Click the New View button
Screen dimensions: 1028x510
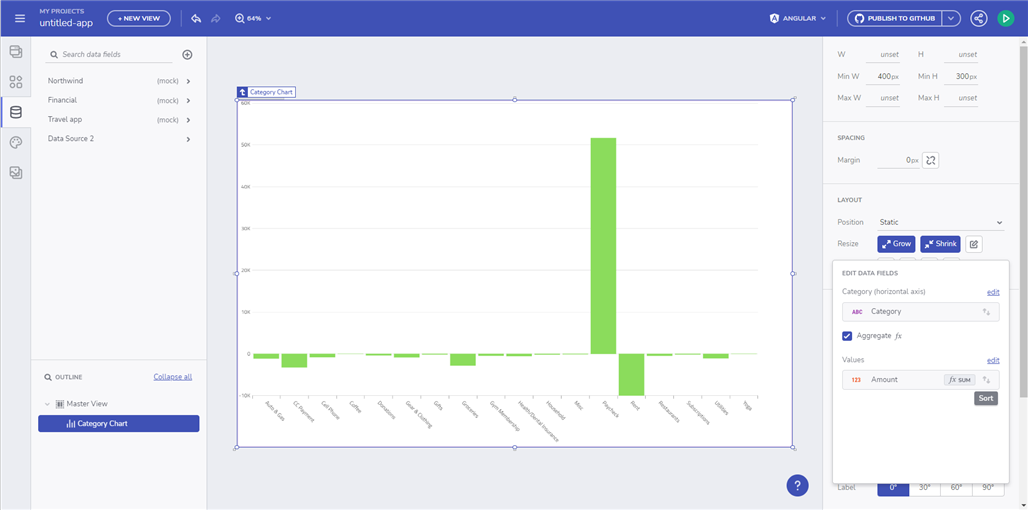coord(138,18)
